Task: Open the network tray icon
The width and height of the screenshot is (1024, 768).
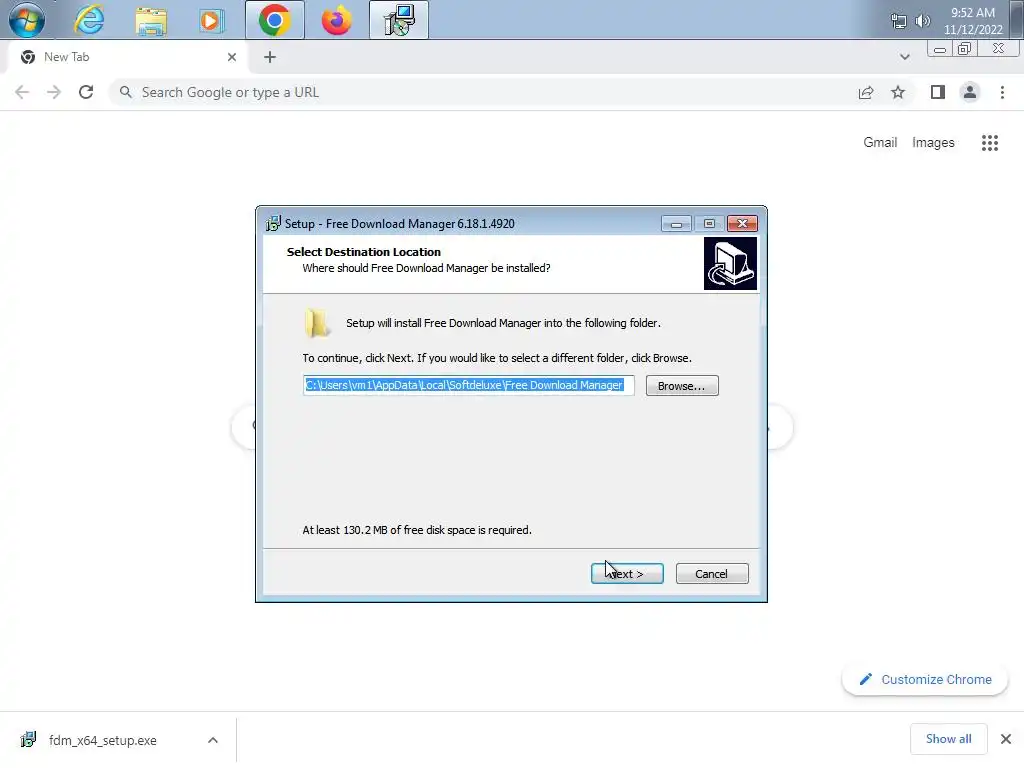Action: click(899, 21)
